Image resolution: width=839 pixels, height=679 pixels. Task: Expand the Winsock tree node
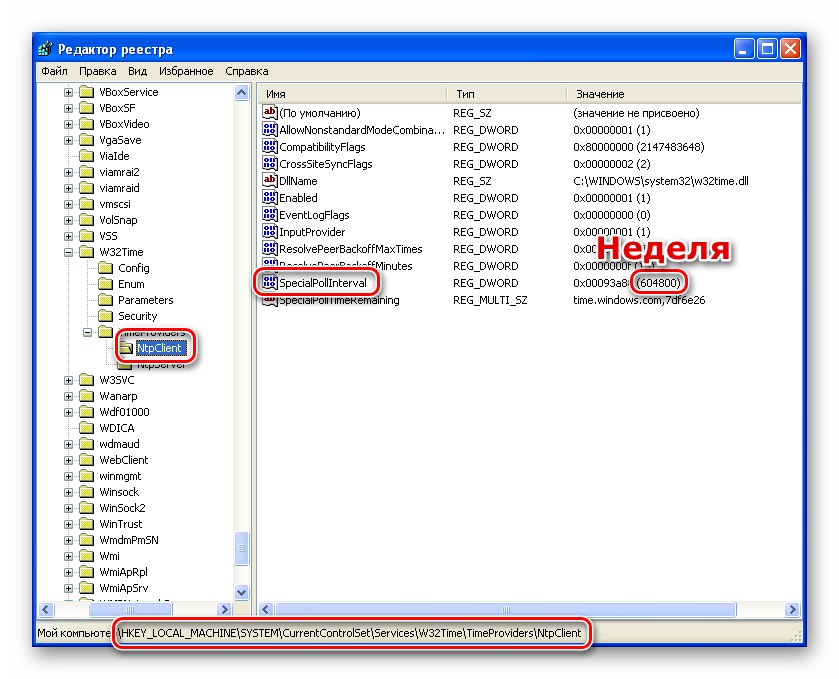[68, 492]
